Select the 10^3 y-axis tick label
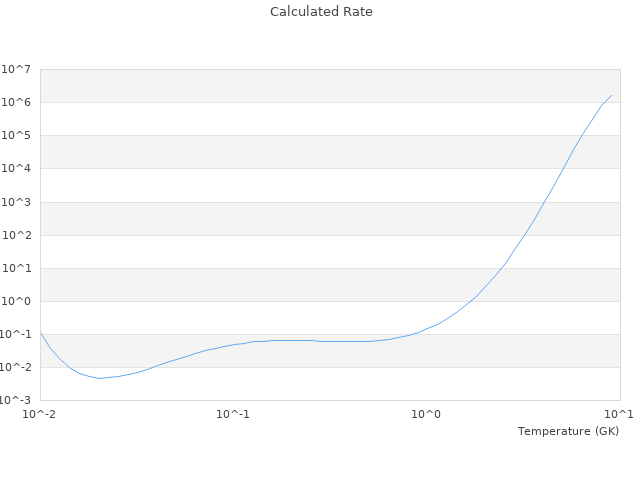This screenshot has width=640, height=480. point(17,202)
